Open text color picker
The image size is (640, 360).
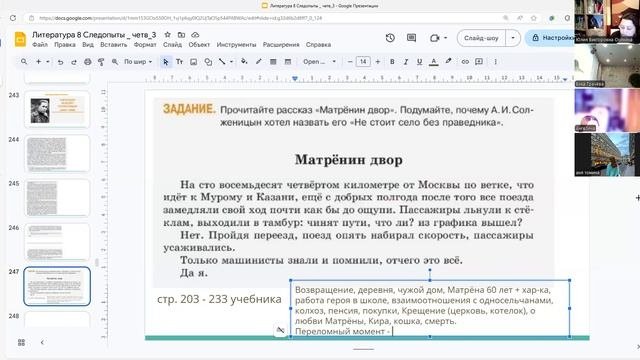coord(433,62)
